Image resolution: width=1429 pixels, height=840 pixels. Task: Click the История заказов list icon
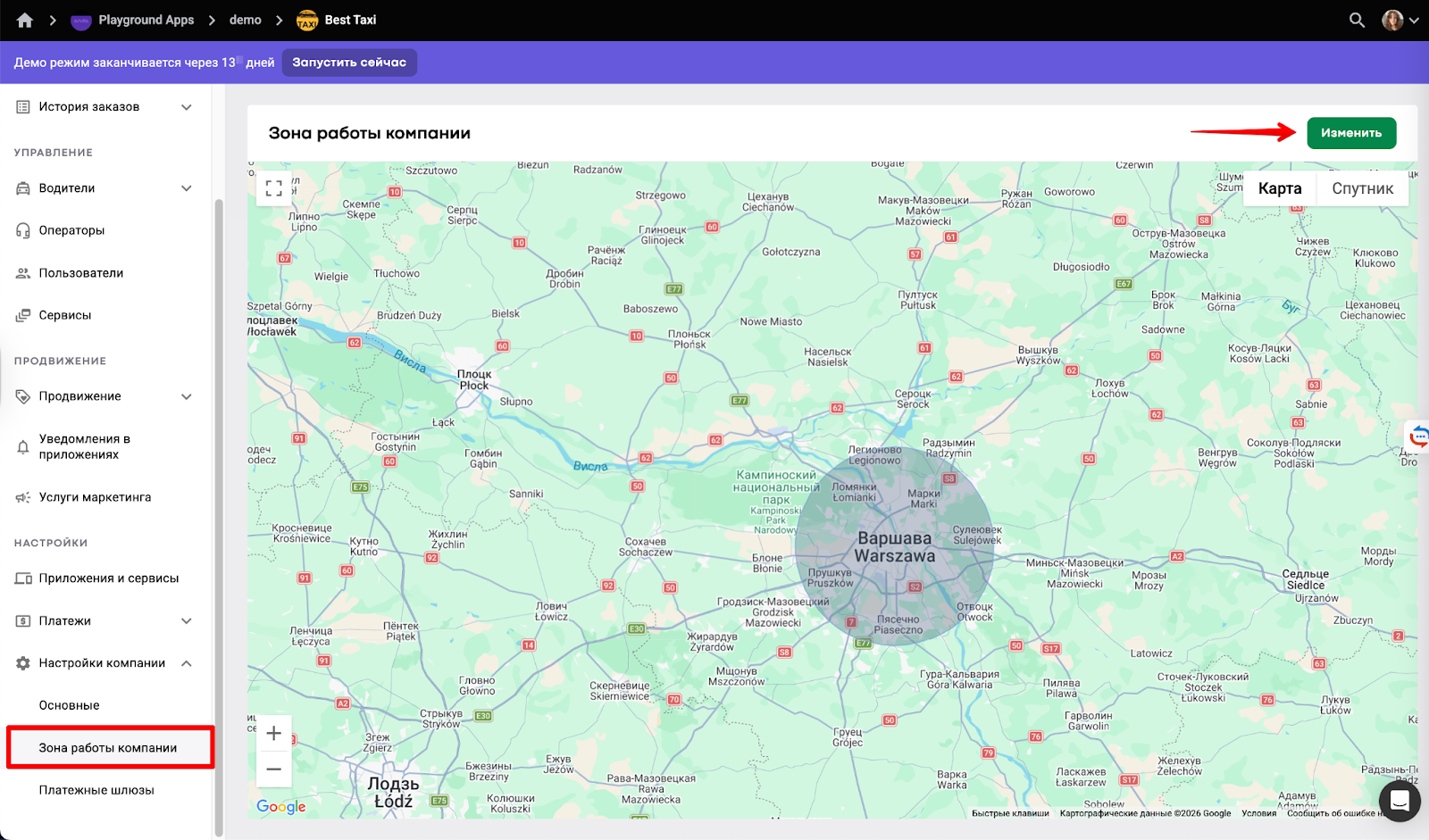[23, 107]
